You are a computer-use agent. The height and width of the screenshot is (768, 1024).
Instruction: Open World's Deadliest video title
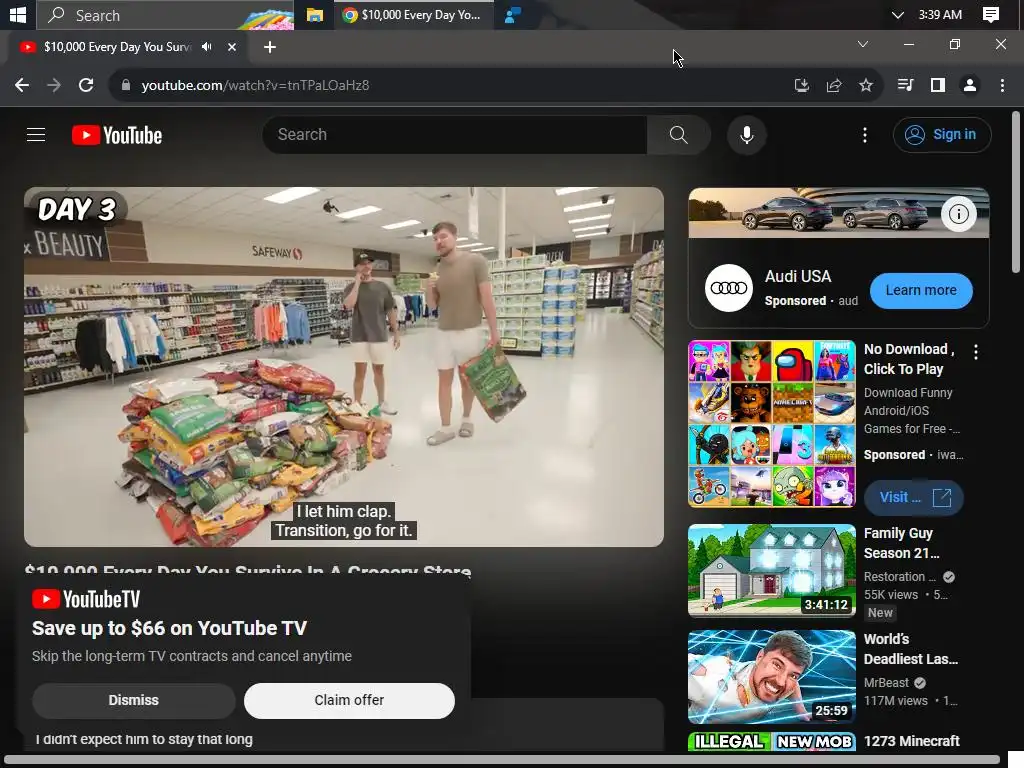(x=910, y=649)
